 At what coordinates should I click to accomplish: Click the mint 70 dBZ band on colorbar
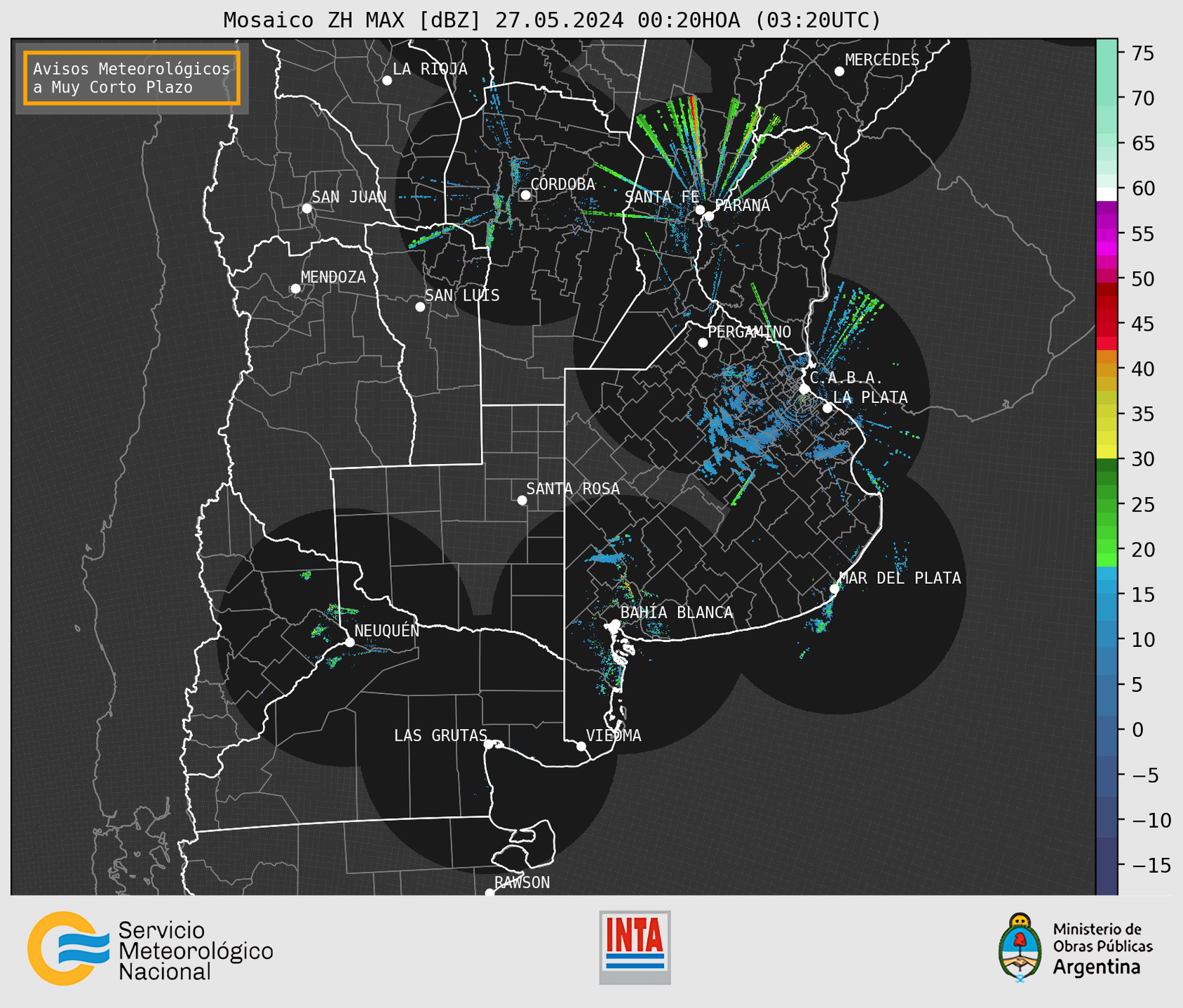pyautogui.click(x=1106, y=100)
